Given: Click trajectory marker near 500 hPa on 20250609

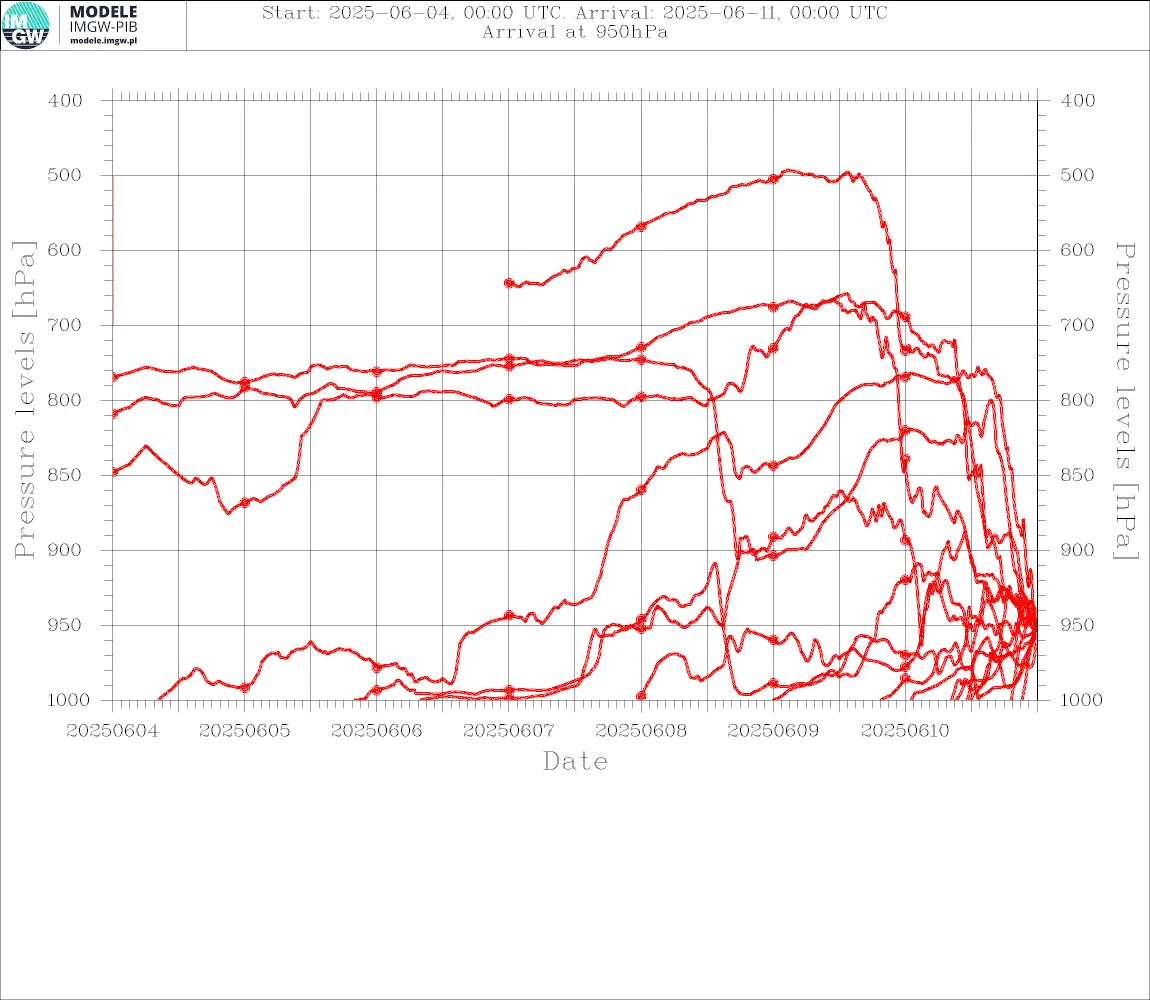Looking at the screenshot, I should (773, 179).
